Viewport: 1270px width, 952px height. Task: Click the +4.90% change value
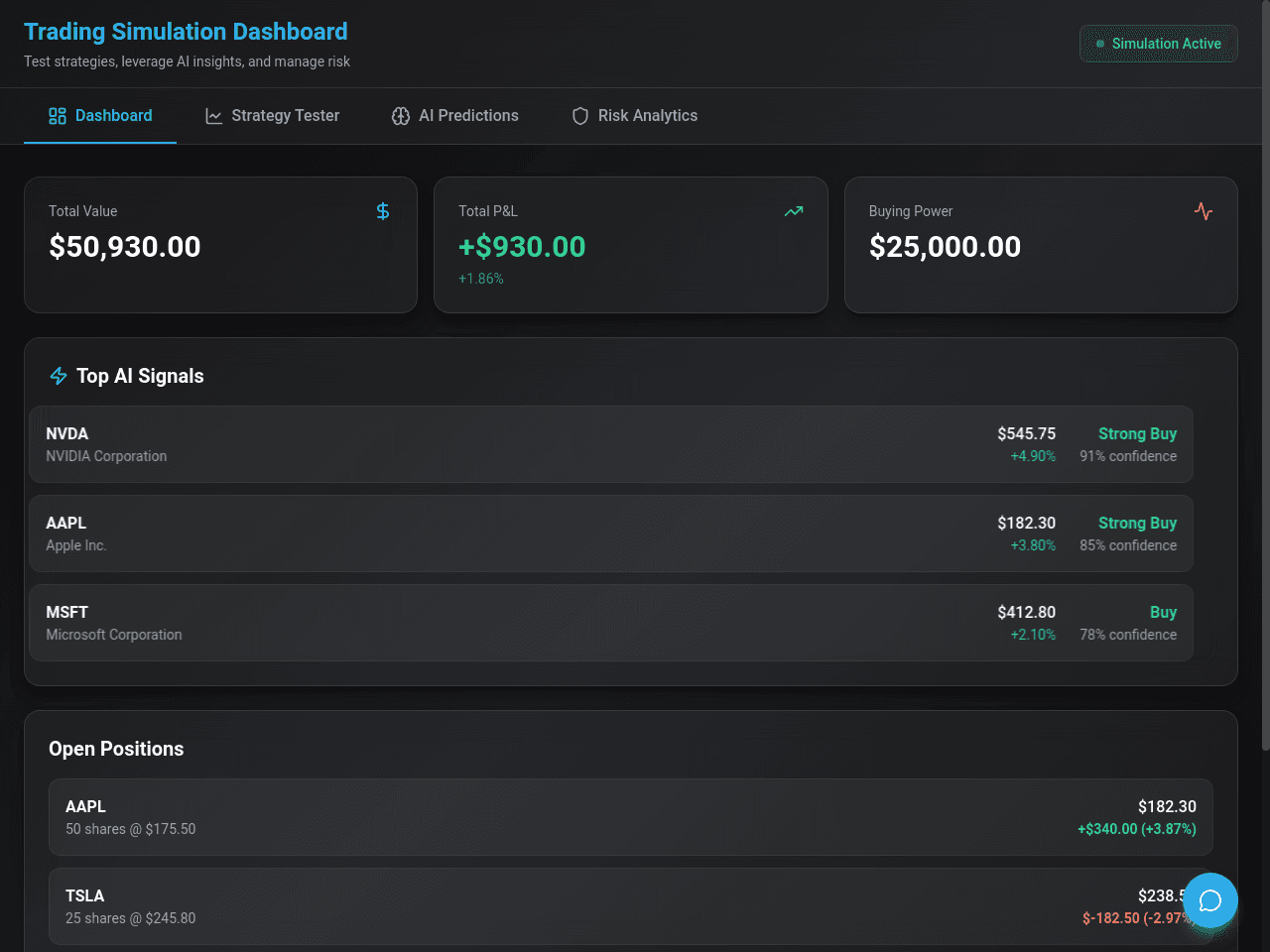(x=1033, y=456)
